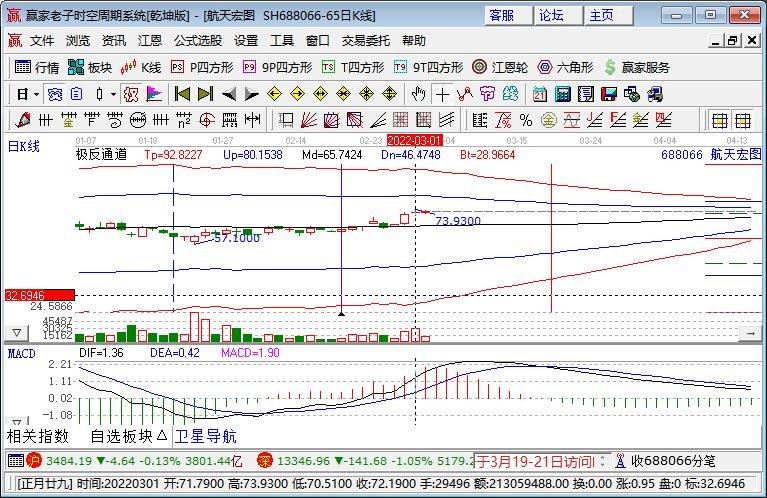This screenshot has height=498, width=767.
Task: Open the calculator icon
Action: 563,94
